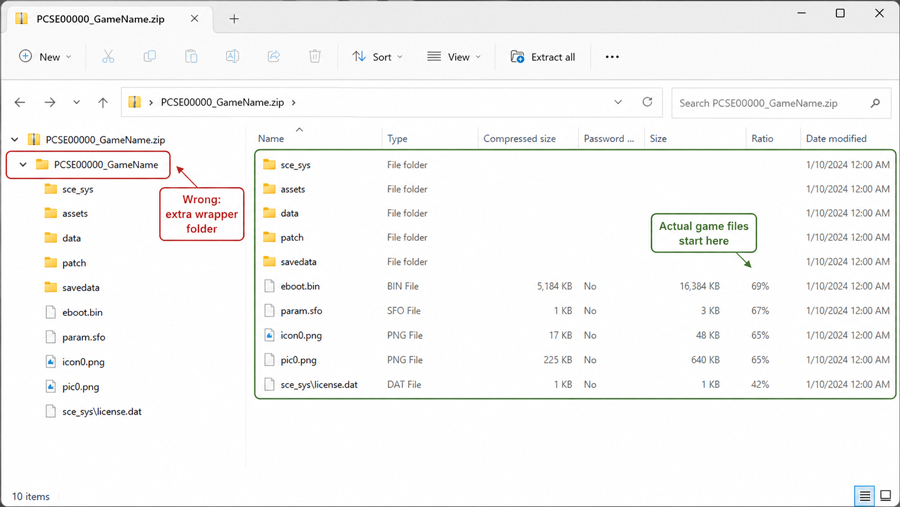
Task: Select param.sfo file icon in list
Action: pos(269,311)
